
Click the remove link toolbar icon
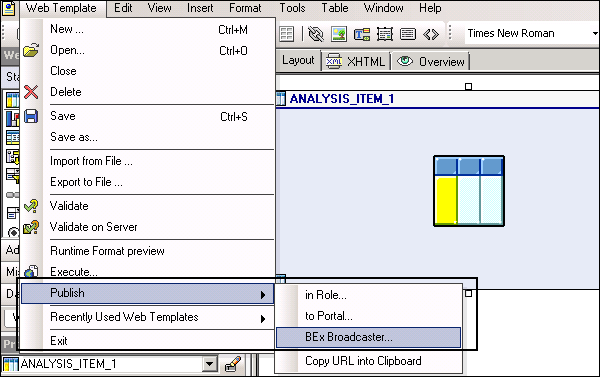point(316,34)
